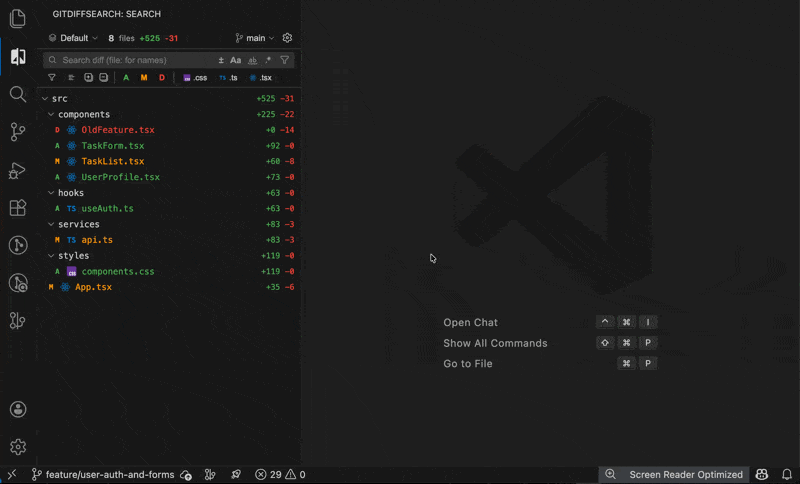The height and width of the screenshot is (484, 800).
Task: Select TaskList.tsx in the file tree
Action: coord(112,161)
